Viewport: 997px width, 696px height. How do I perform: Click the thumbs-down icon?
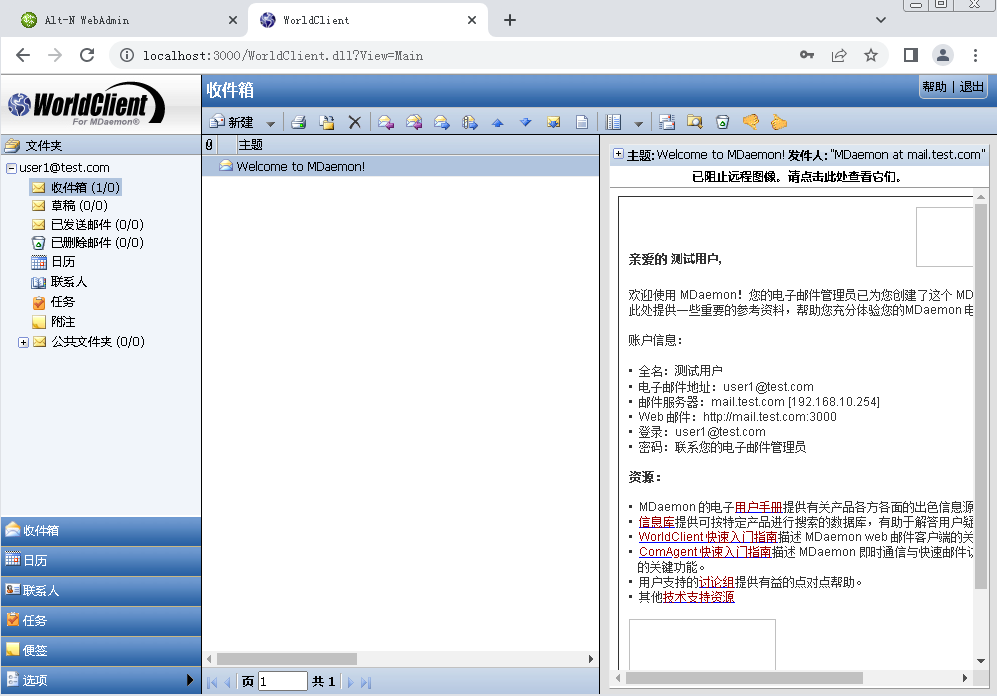[x=751, y=121]
